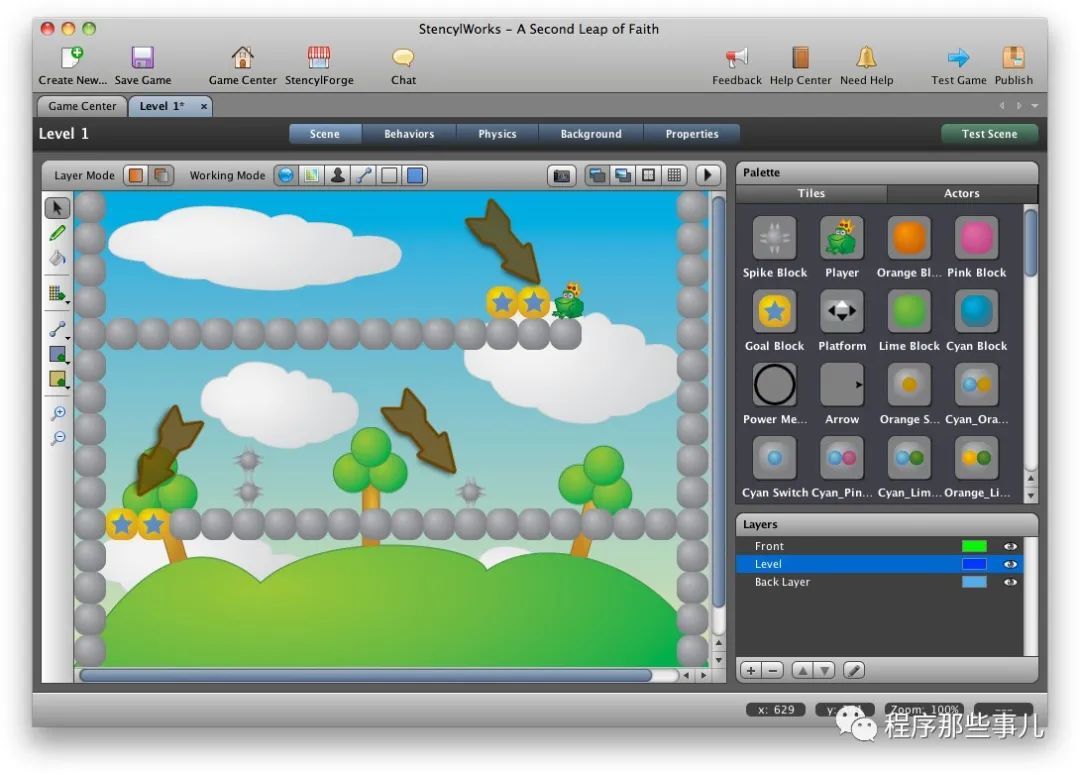The height and width of the screenshot is (774, 1080).
Task: Choose the Spike Block actor
Action: [774, 238]
